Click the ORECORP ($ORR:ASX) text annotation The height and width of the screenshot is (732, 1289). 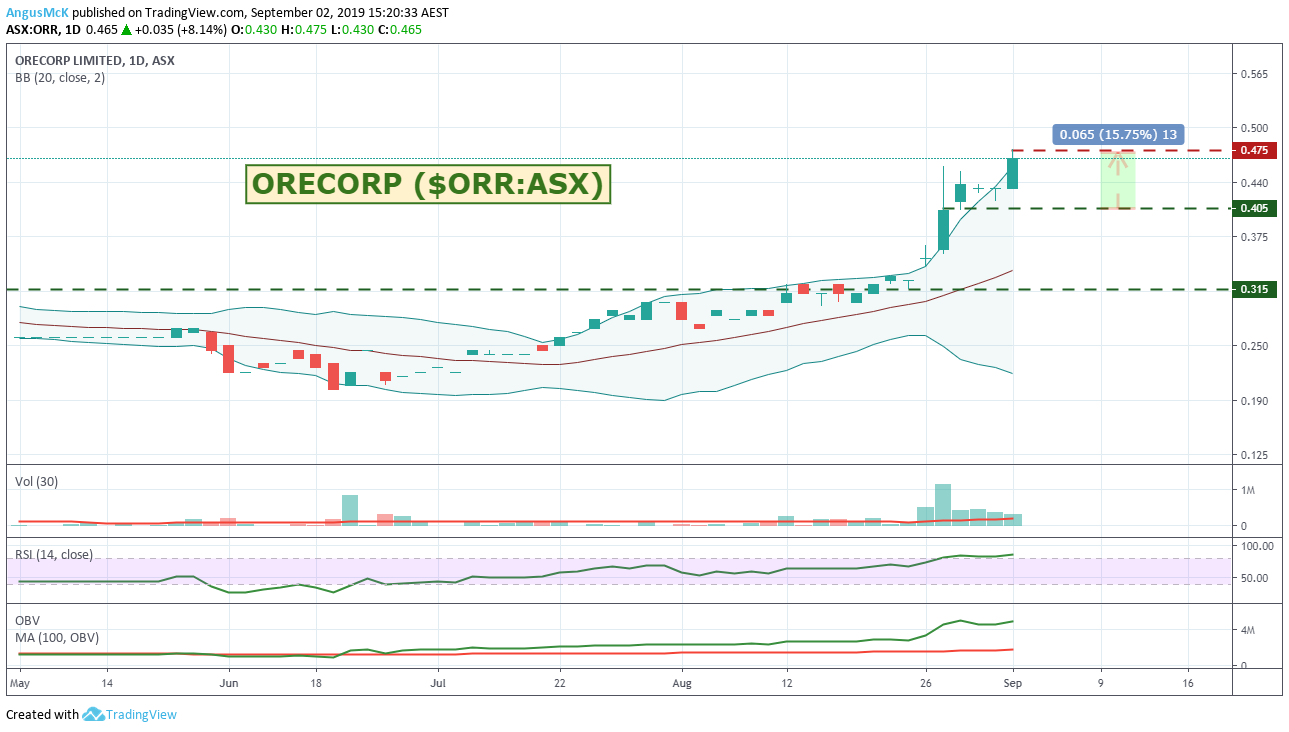pyautogui.click(x=428, y=184)
